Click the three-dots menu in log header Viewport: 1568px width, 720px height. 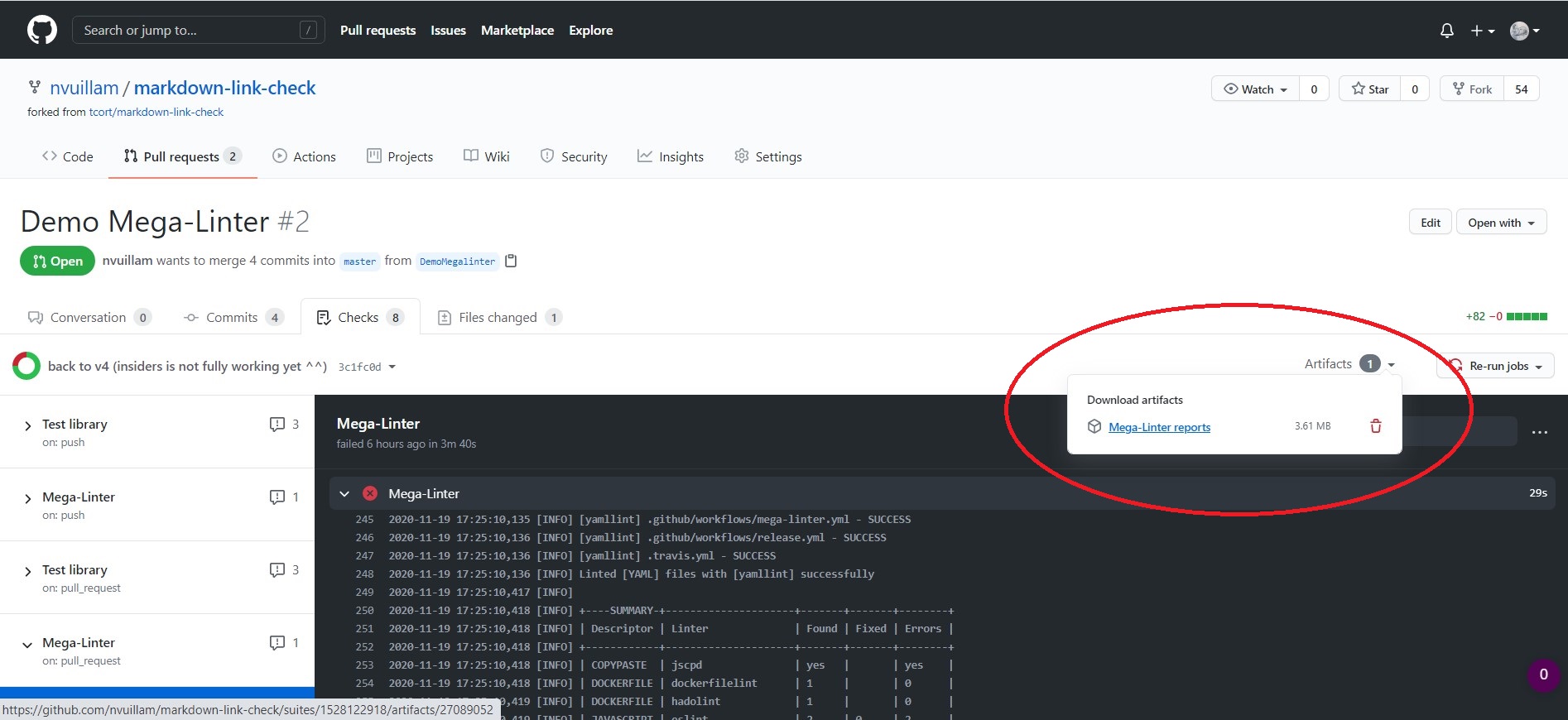click(x=1539, y=432)
